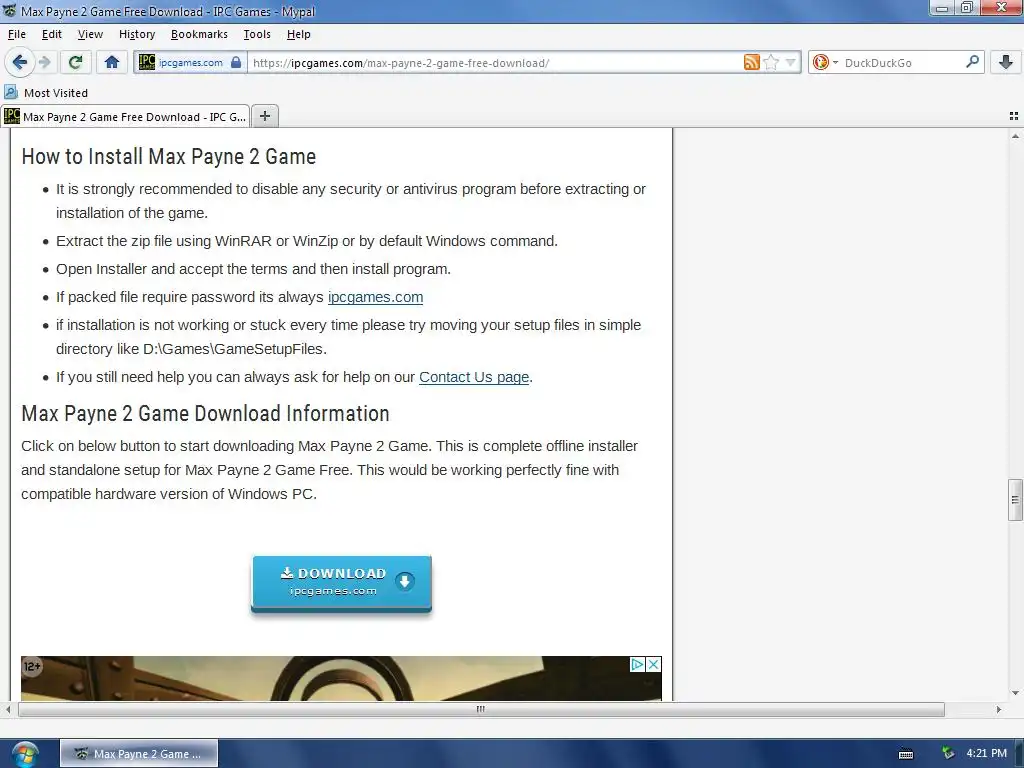This screenshot has height=768, width=1024.
Task: Open the Windows Start button
Action: point(25,754)
